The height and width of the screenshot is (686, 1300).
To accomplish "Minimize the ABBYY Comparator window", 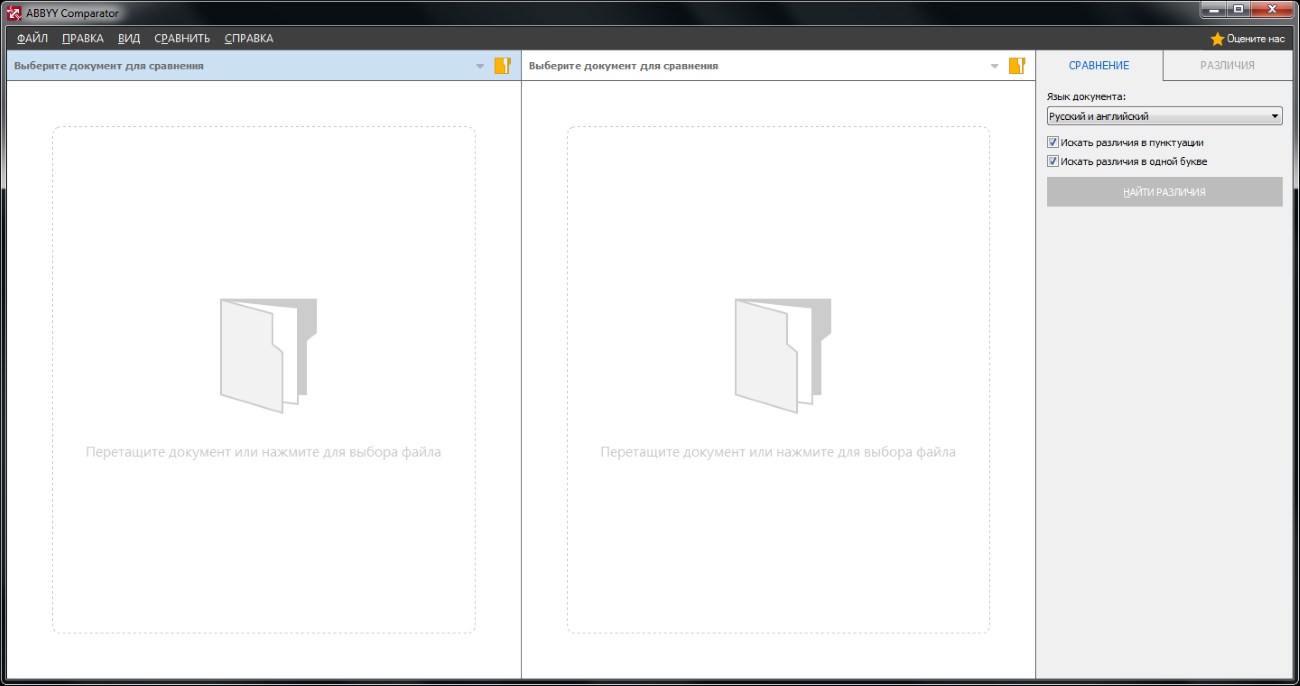I will tap(1214, 9).
